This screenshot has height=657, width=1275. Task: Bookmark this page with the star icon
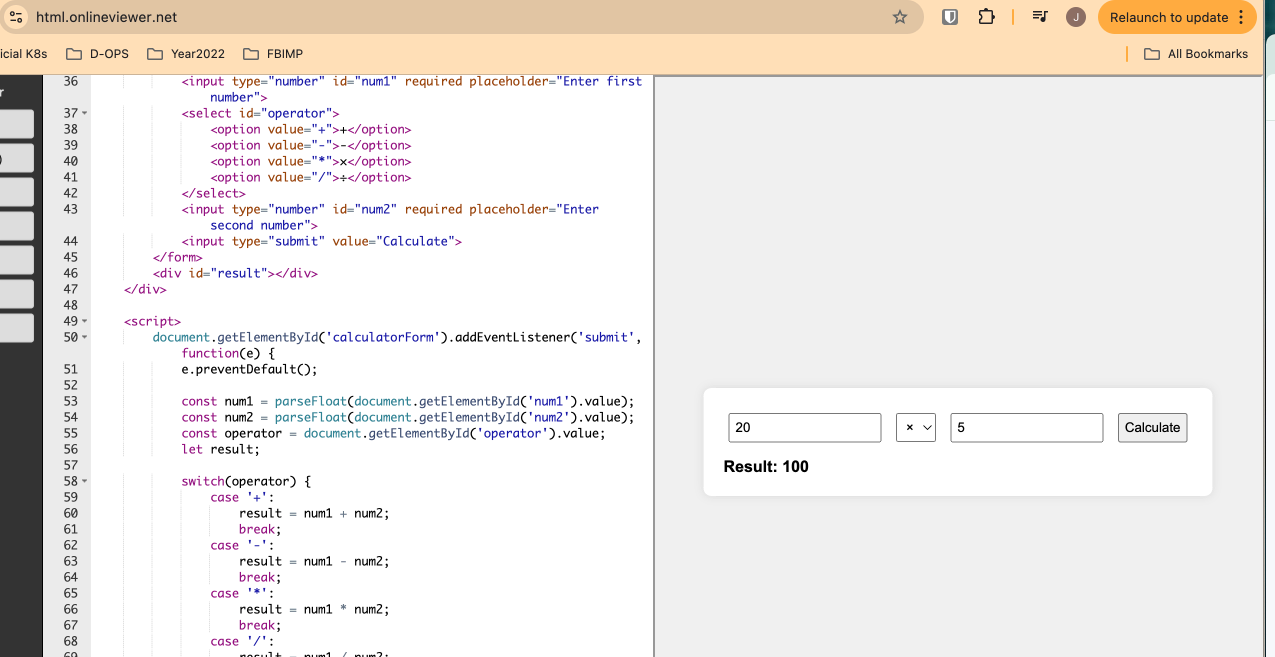click(x=899, y=17)
